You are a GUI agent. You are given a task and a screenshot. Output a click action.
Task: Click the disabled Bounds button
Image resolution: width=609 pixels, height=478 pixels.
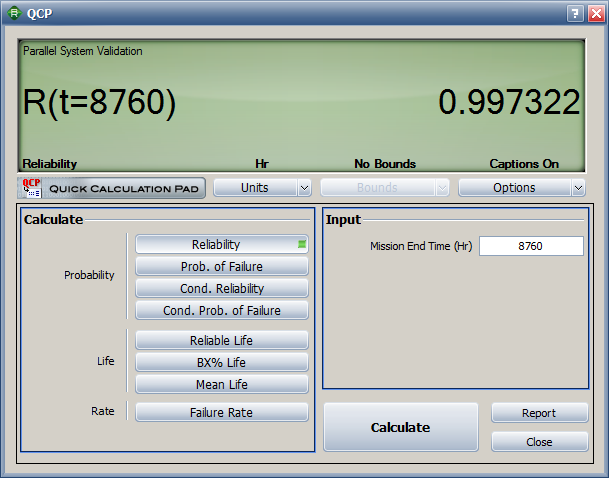(x=378, y=188)
